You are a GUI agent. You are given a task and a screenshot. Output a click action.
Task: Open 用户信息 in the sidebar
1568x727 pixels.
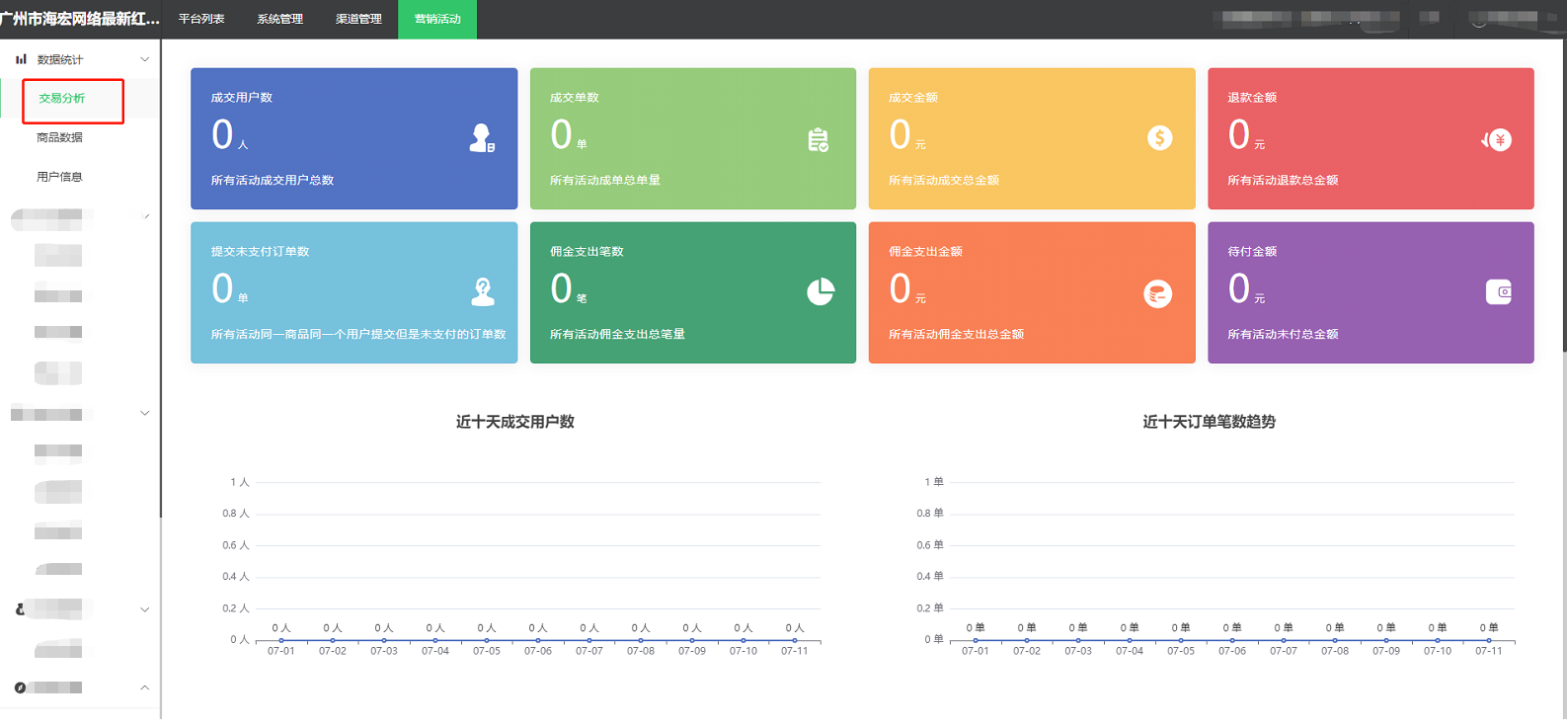pos(59,177)
